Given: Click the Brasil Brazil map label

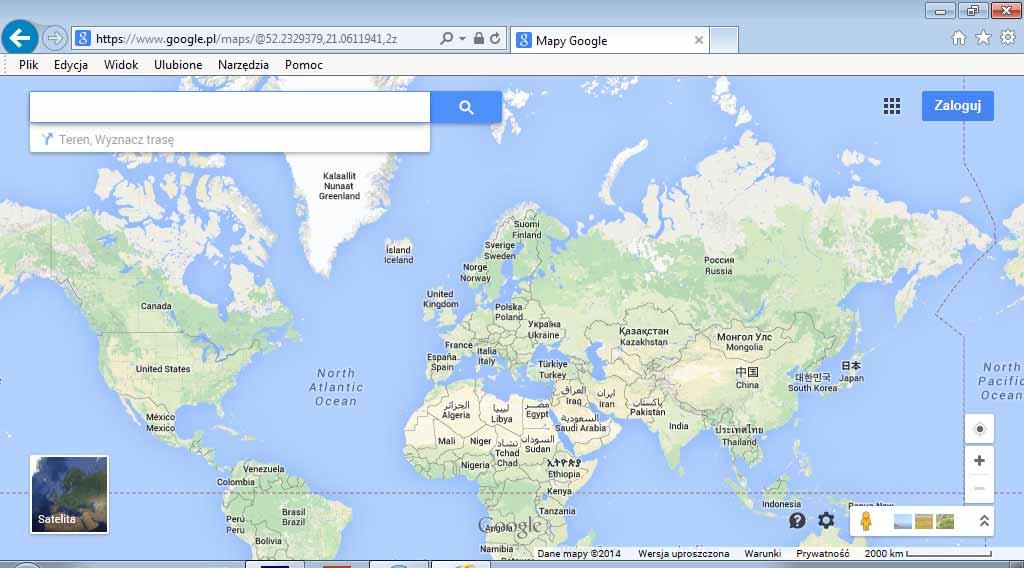Looking at the screenshot, I should tap(293, 517).
